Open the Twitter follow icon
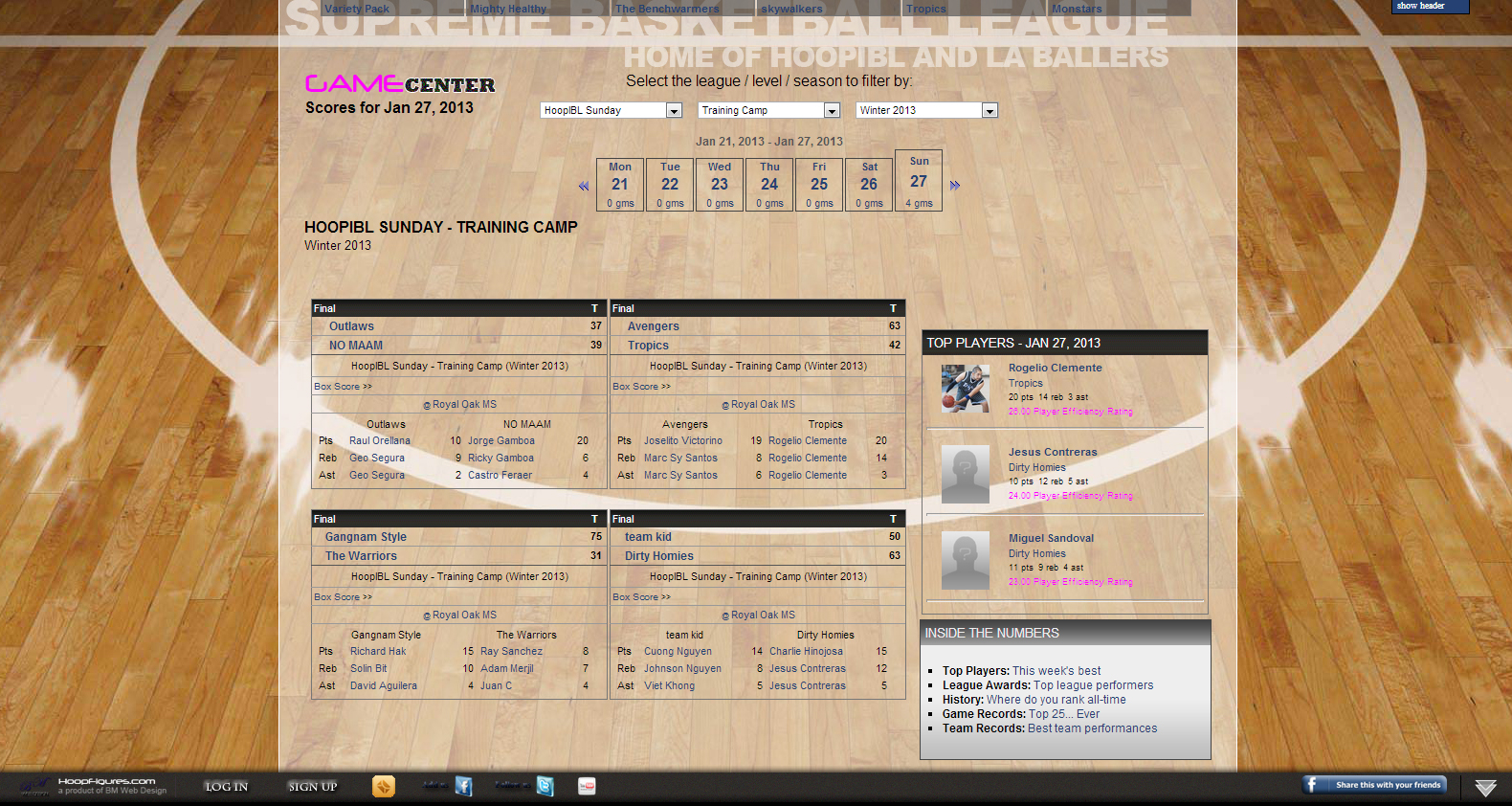1512x806 pixels. (545, 786)
